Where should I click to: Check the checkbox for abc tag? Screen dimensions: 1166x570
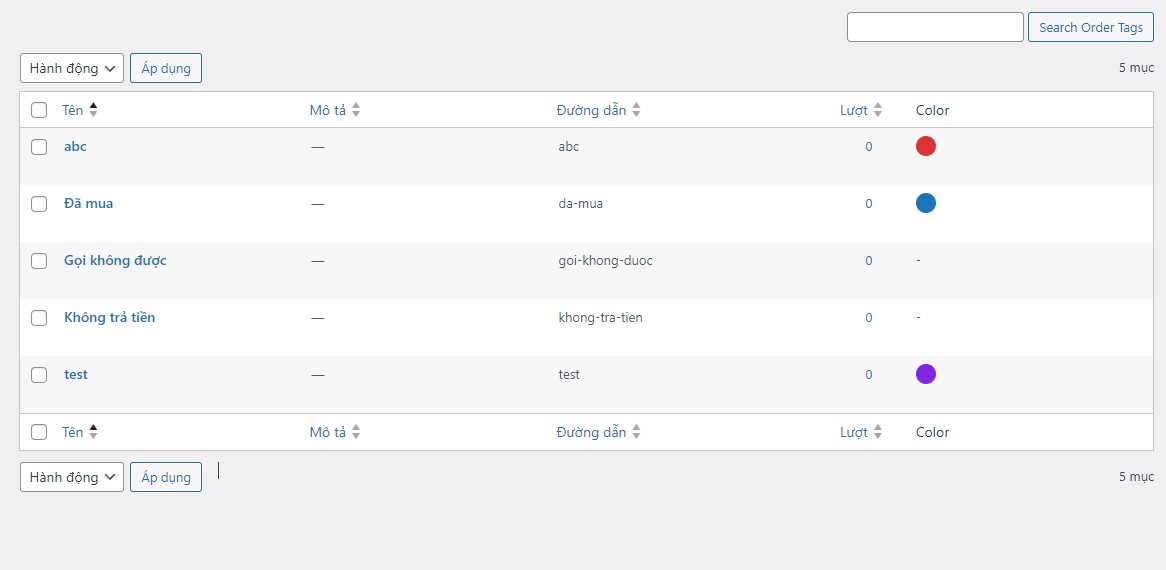[x=39, y=146]
